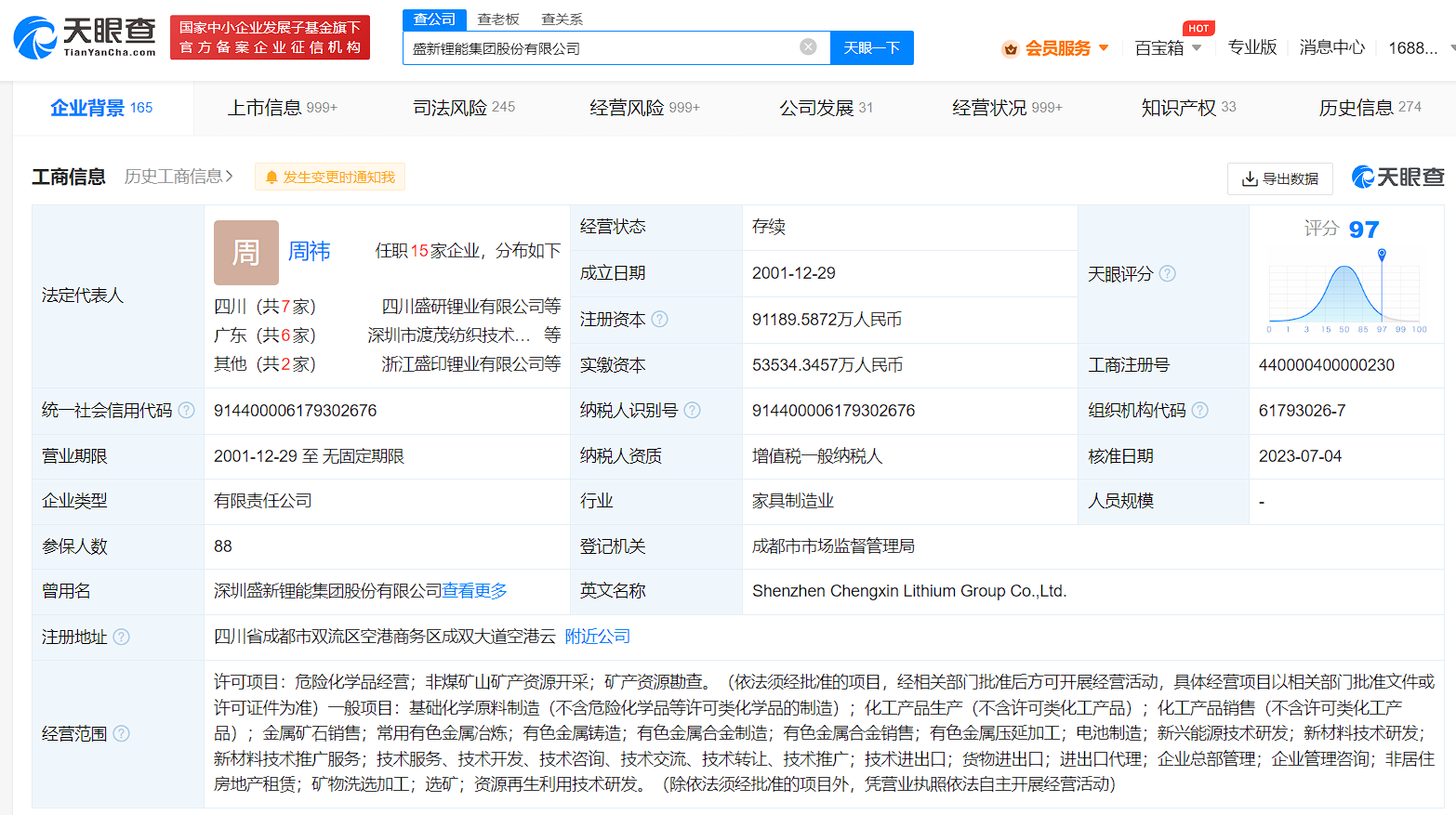This screenshot has width=1456, height=815.
Task: Expand the 百宝箱 dropdown arrow
Action: 1197,47
